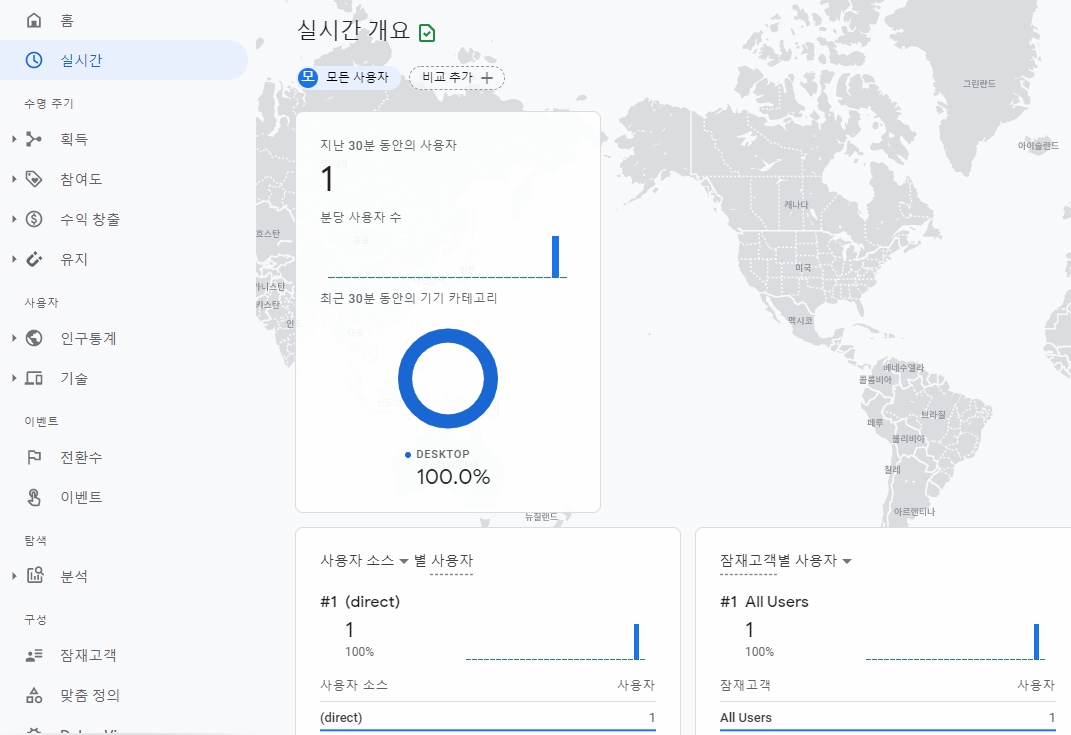The image size is (1071, 735).
Task: Open the 잠재고객 menu item
Action: pyautogui.click(x=124, y=656)
